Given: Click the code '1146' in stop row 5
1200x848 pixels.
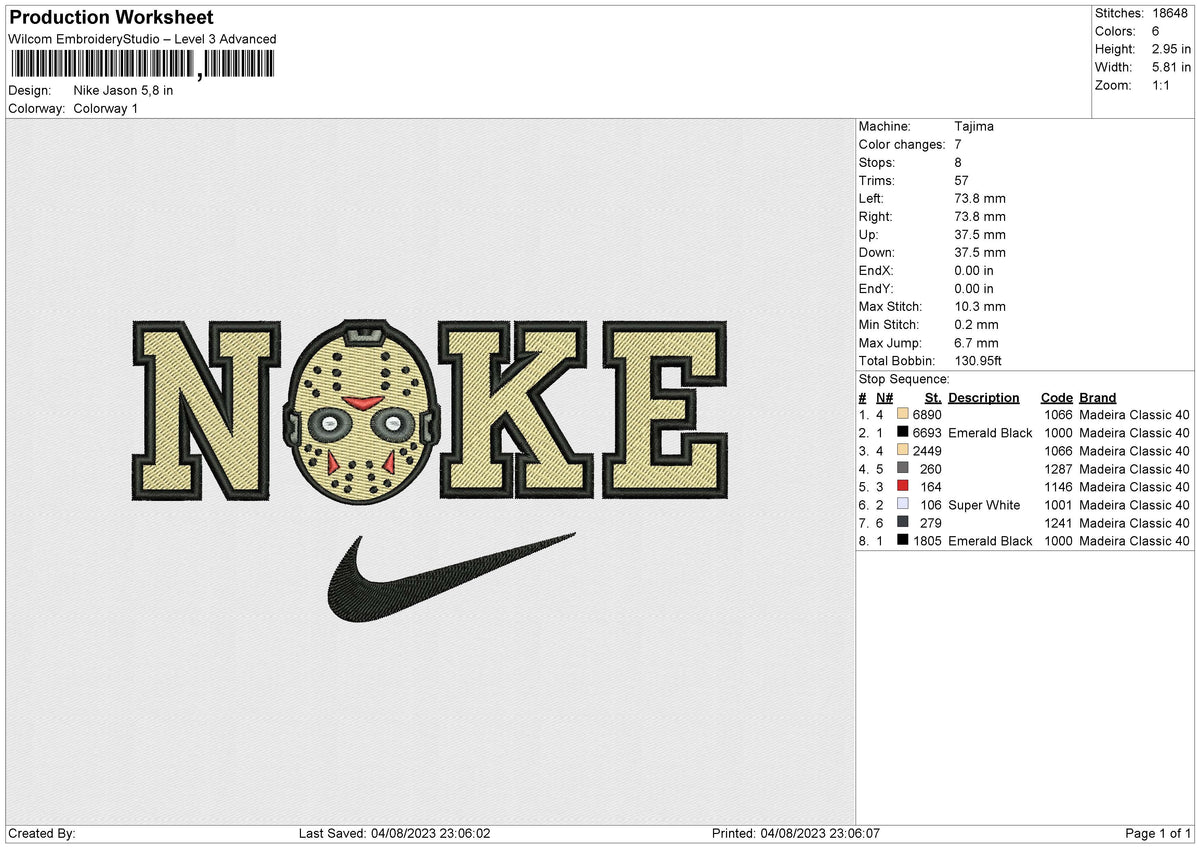Looking at the screenshot, I should (x=1056, y=486).
